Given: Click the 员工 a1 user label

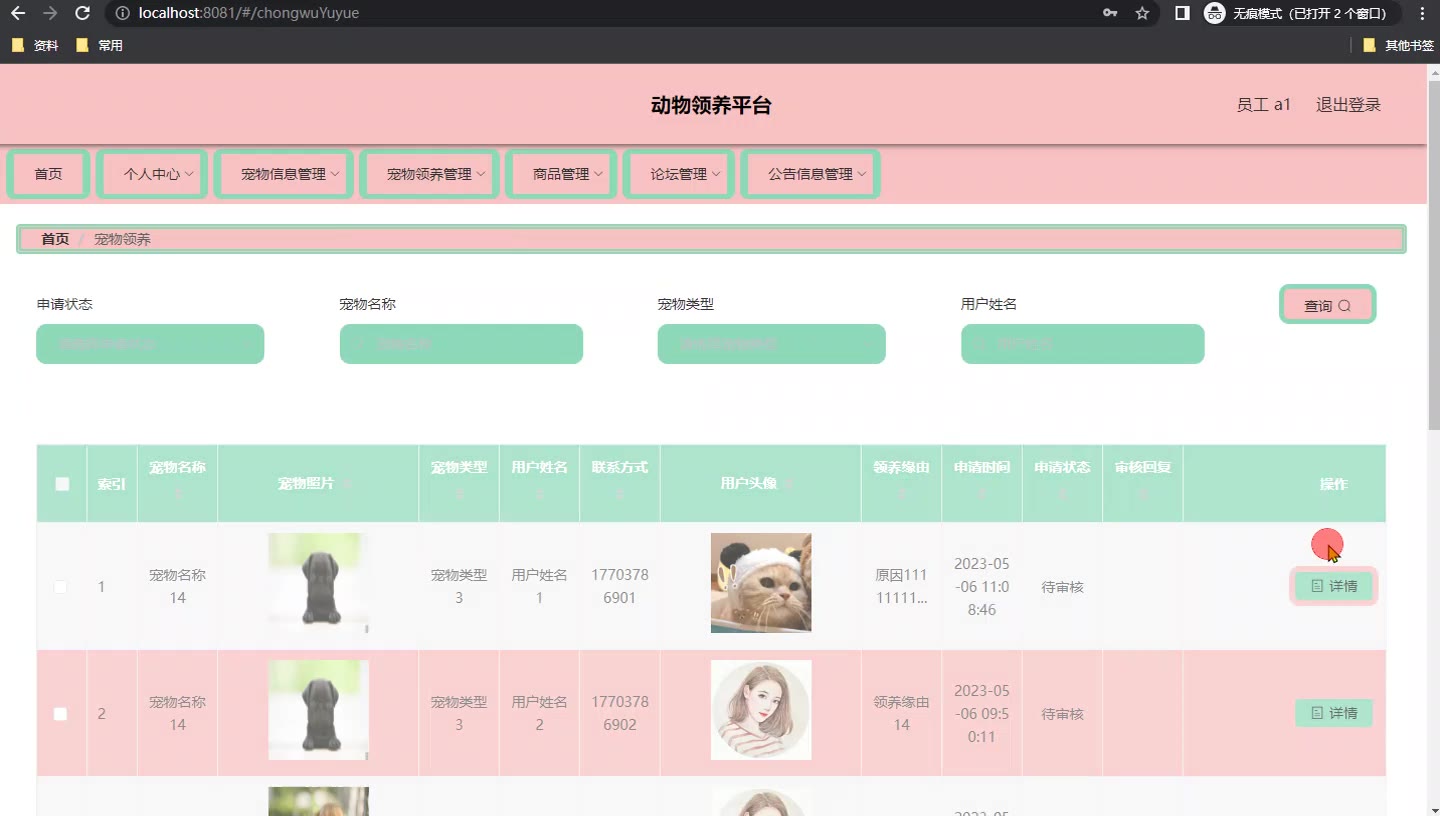Looking at the screenshot, I should point(1264,105).
